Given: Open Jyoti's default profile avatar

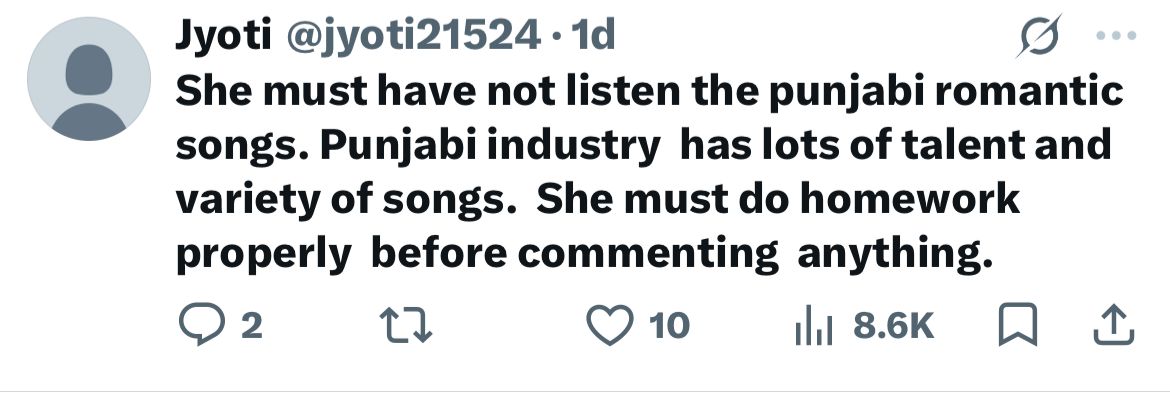Looking at the screenshot, I should coord(88,80).
